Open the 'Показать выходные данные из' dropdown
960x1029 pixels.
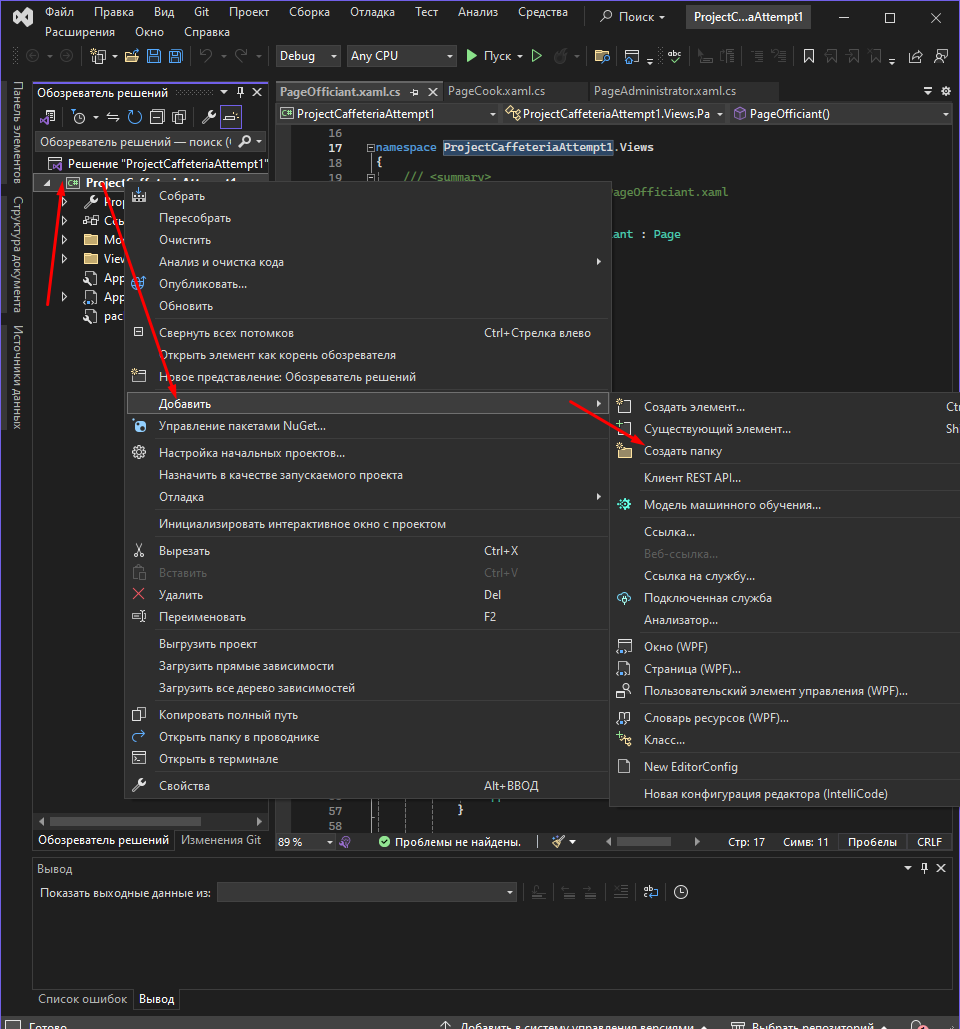[366, 892]
